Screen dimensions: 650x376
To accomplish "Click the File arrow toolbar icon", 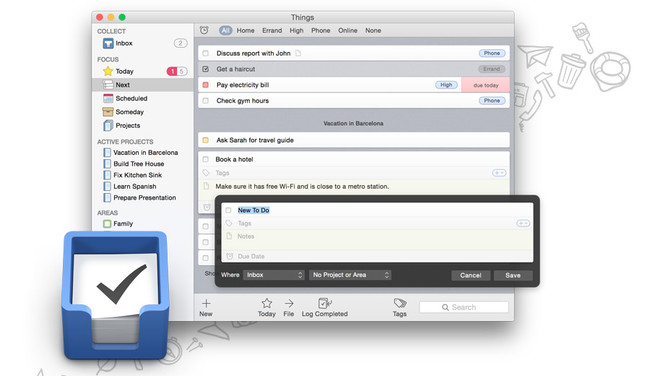I will (x=289, y=303).
